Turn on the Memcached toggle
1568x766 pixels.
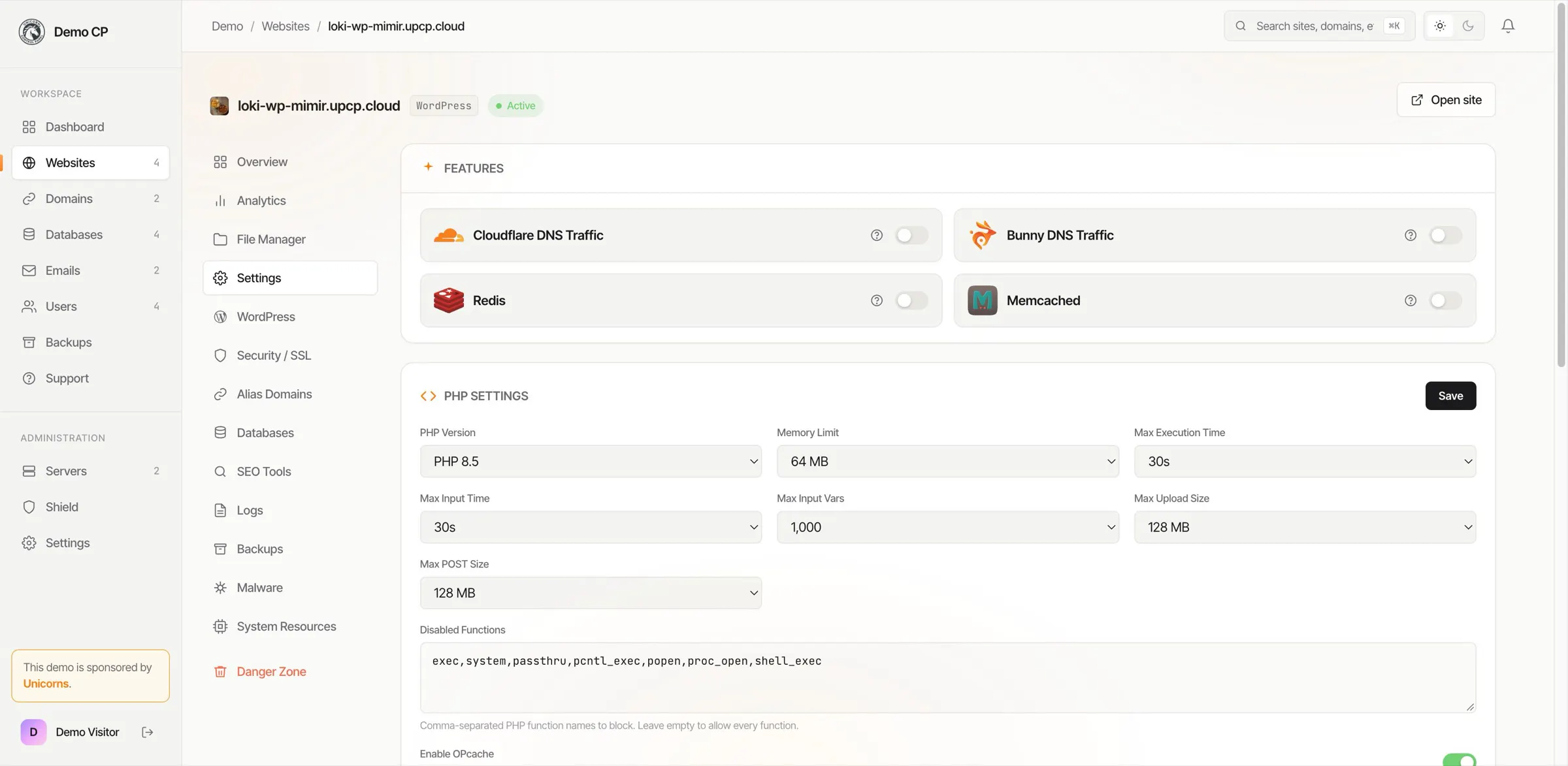coord(1445,300)
